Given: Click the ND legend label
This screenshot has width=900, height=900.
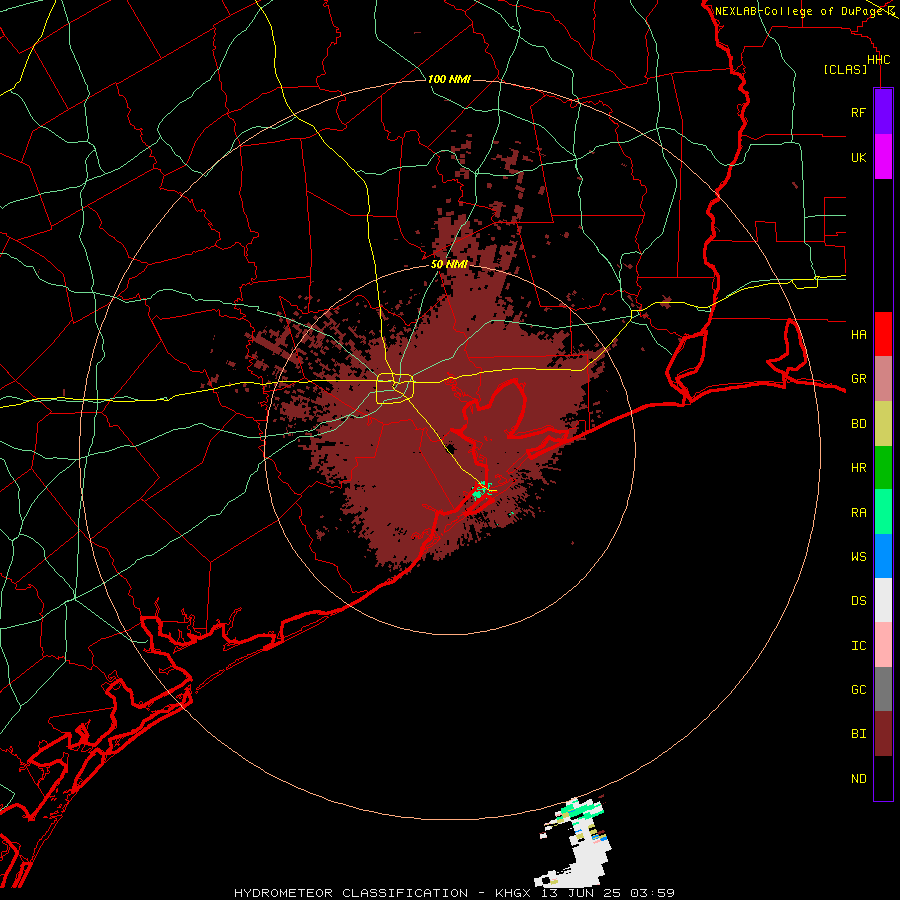Looking at the screenshot, I should [858, 779].
